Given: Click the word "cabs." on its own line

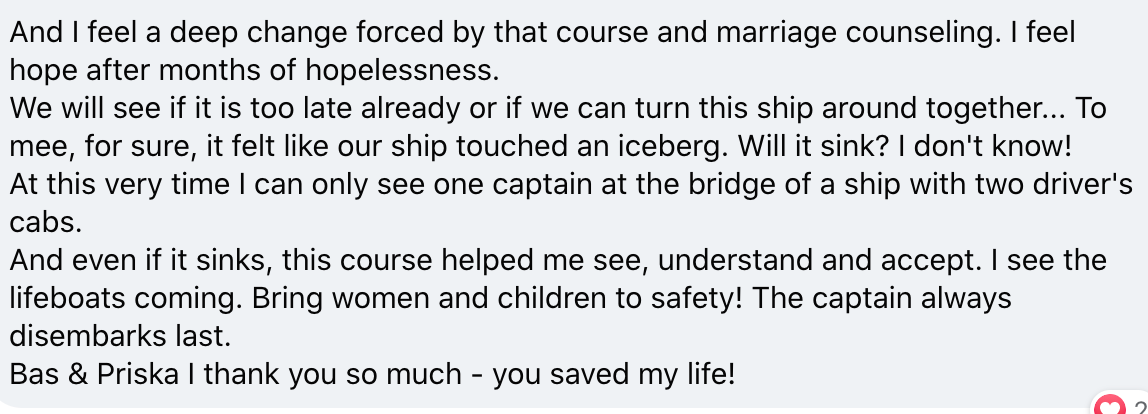Looking at the screenshot, I should point(45,222).
